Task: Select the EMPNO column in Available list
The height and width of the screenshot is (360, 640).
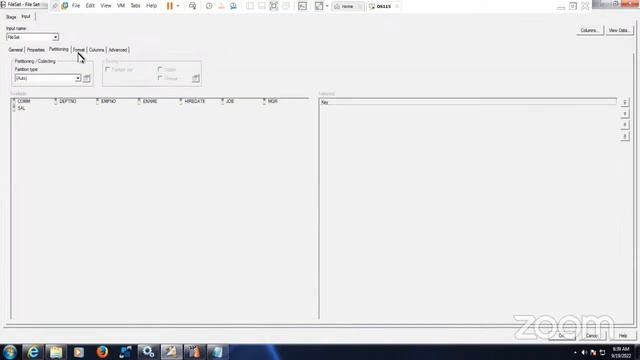Action: click(x=108, y=101)
